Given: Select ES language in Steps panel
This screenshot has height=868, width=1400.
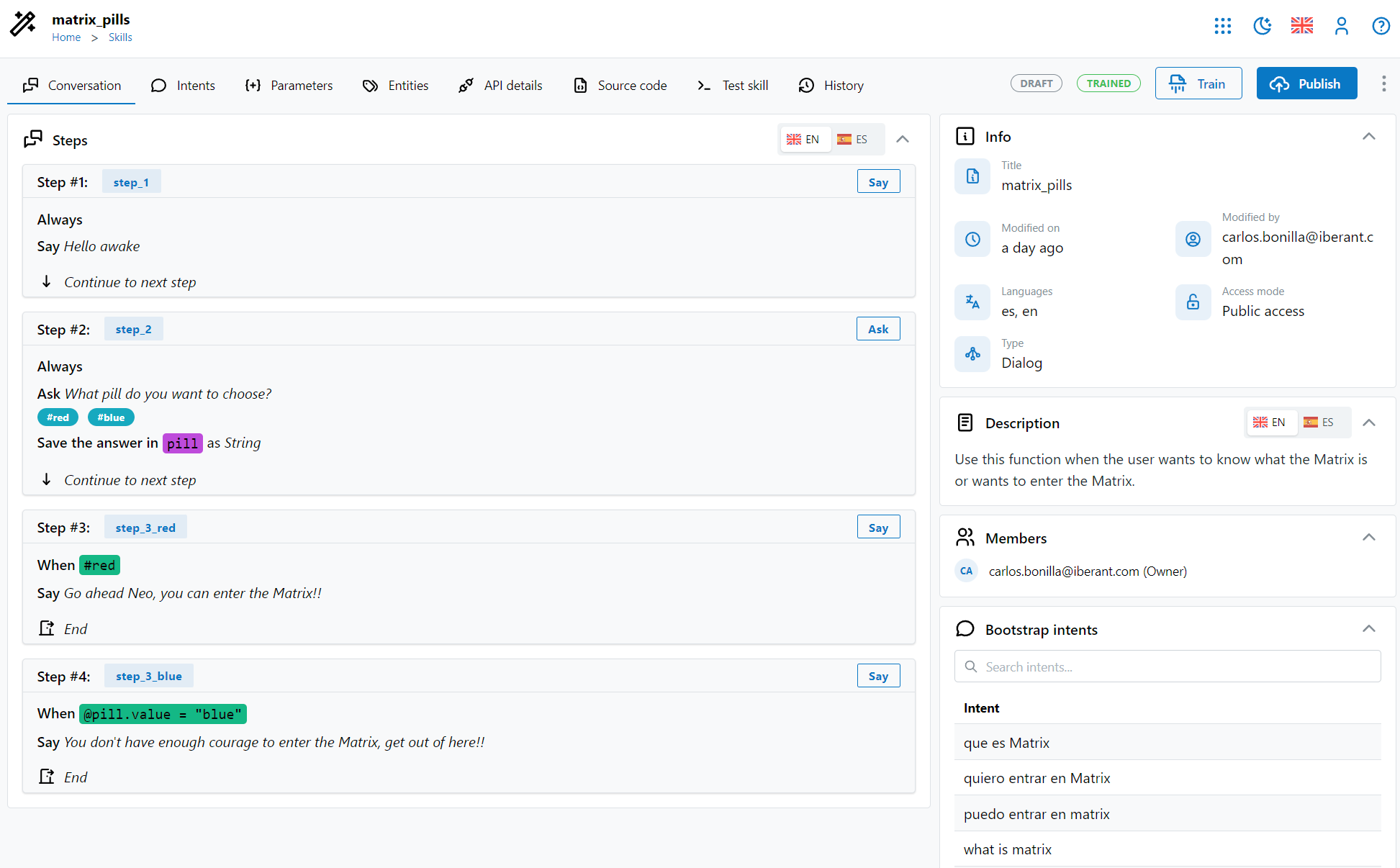Looking at the screenshot, I should point(854,140).
